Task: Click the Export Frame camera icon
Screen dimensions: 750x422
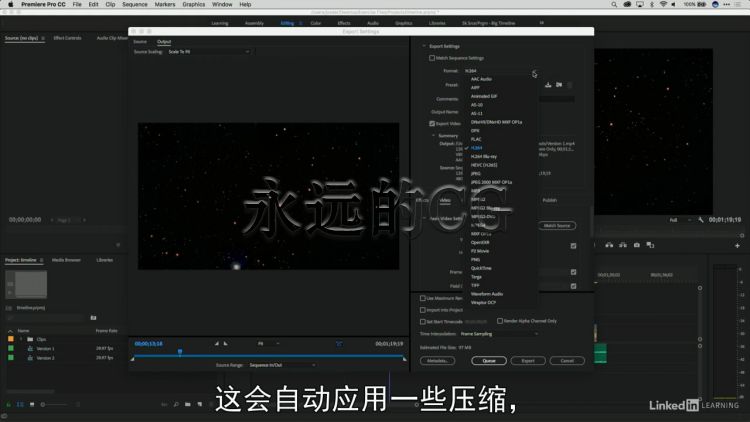Action: 637,245
